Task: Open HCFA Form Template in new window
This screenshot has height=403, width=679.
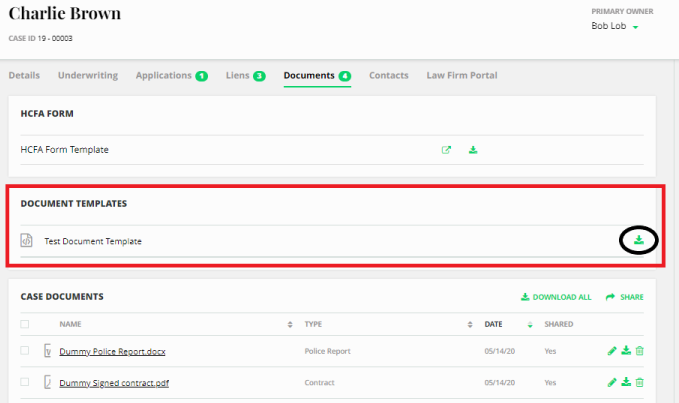Action: (446, 150)
